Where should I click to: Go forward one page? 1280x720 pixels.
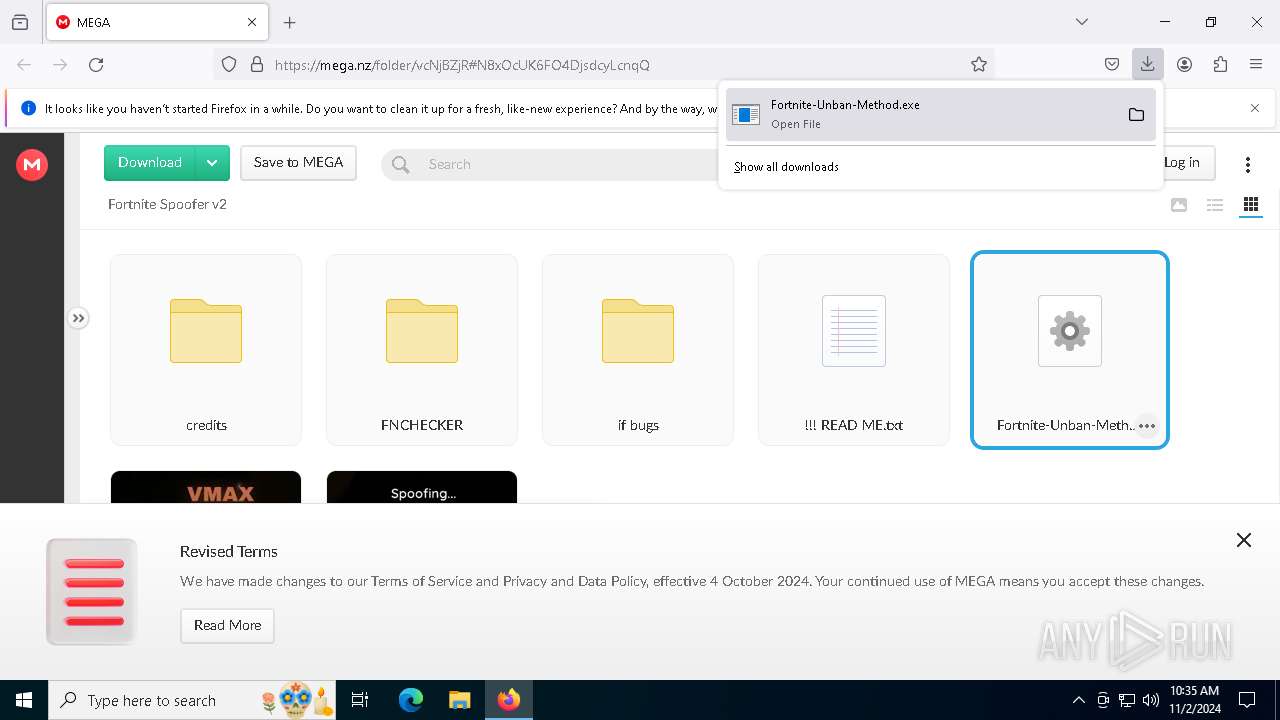click(60, 64)
